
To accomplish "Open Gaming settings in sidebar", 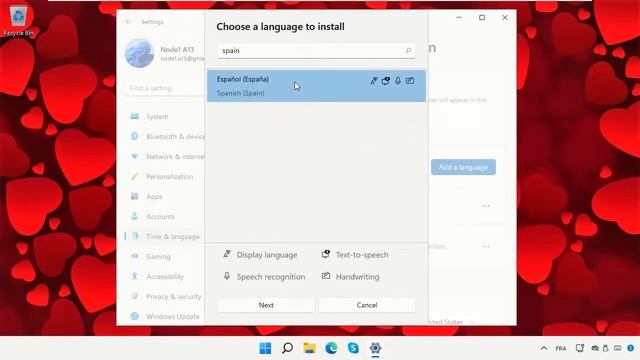I will point(158,257).
